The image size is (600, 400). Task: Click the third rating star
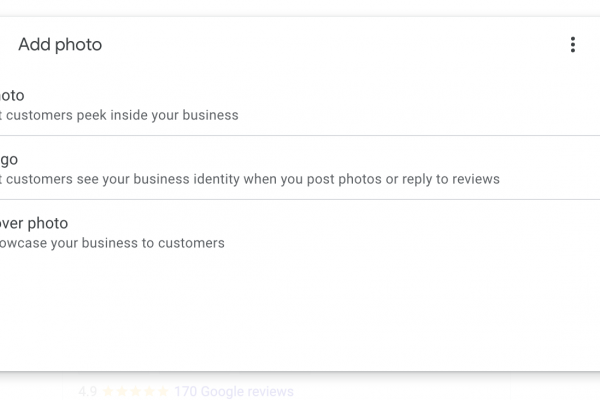click(x=135, y=391)
